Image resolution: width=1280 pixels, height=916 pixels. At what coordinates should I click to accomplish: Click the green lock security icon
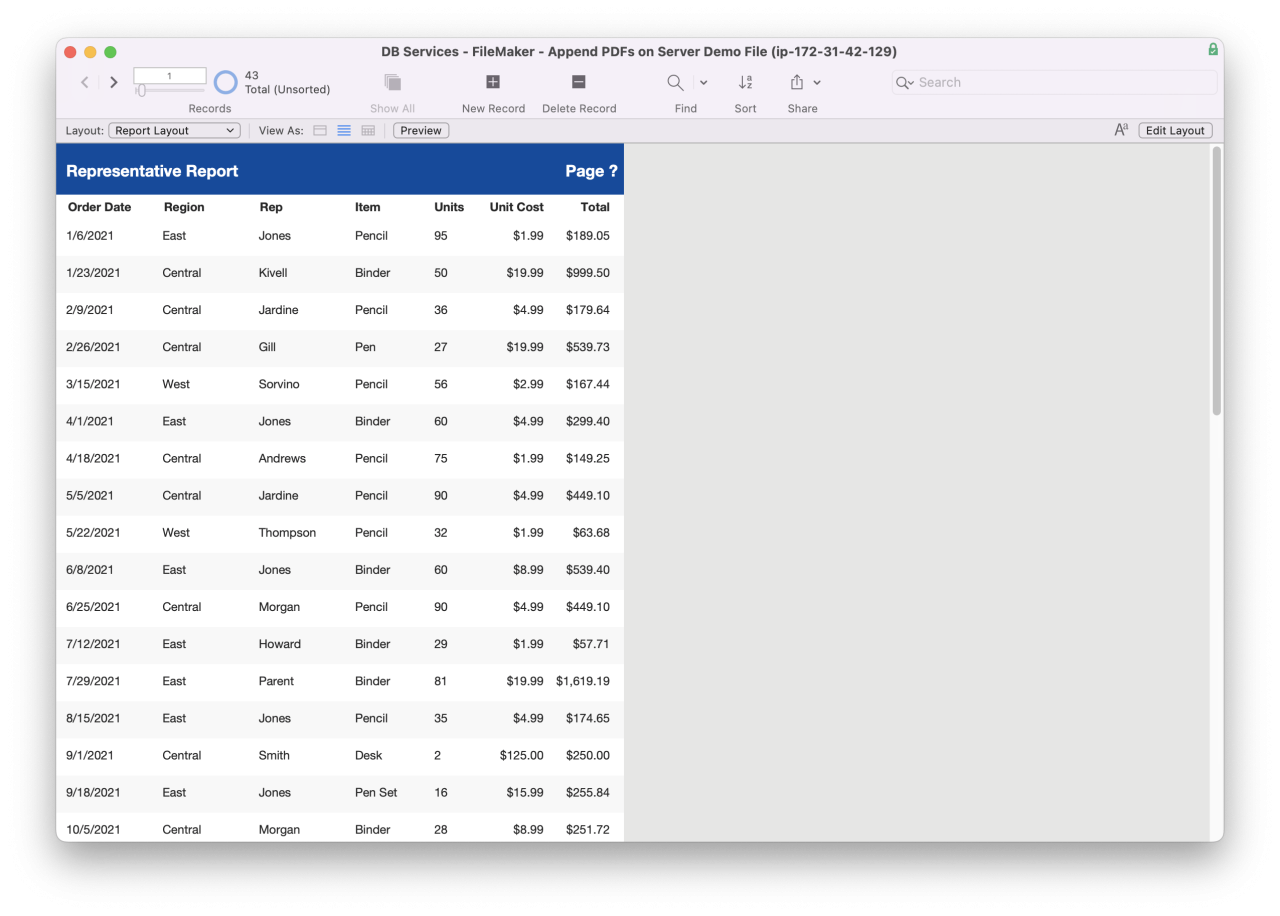click(x=1213, y=49)
